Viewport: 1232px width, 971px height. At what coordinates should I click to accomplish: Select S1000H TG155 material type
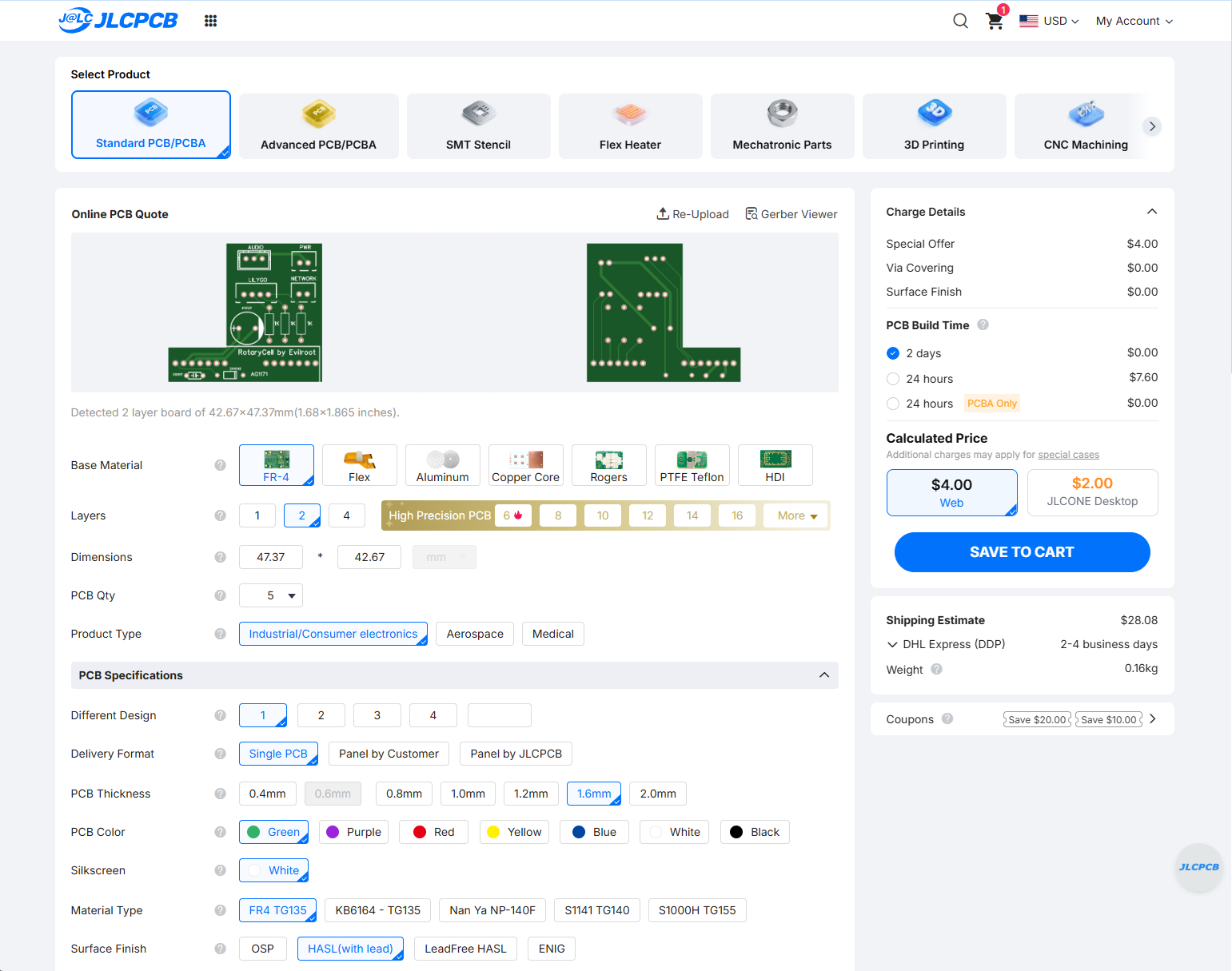[697, 910]
